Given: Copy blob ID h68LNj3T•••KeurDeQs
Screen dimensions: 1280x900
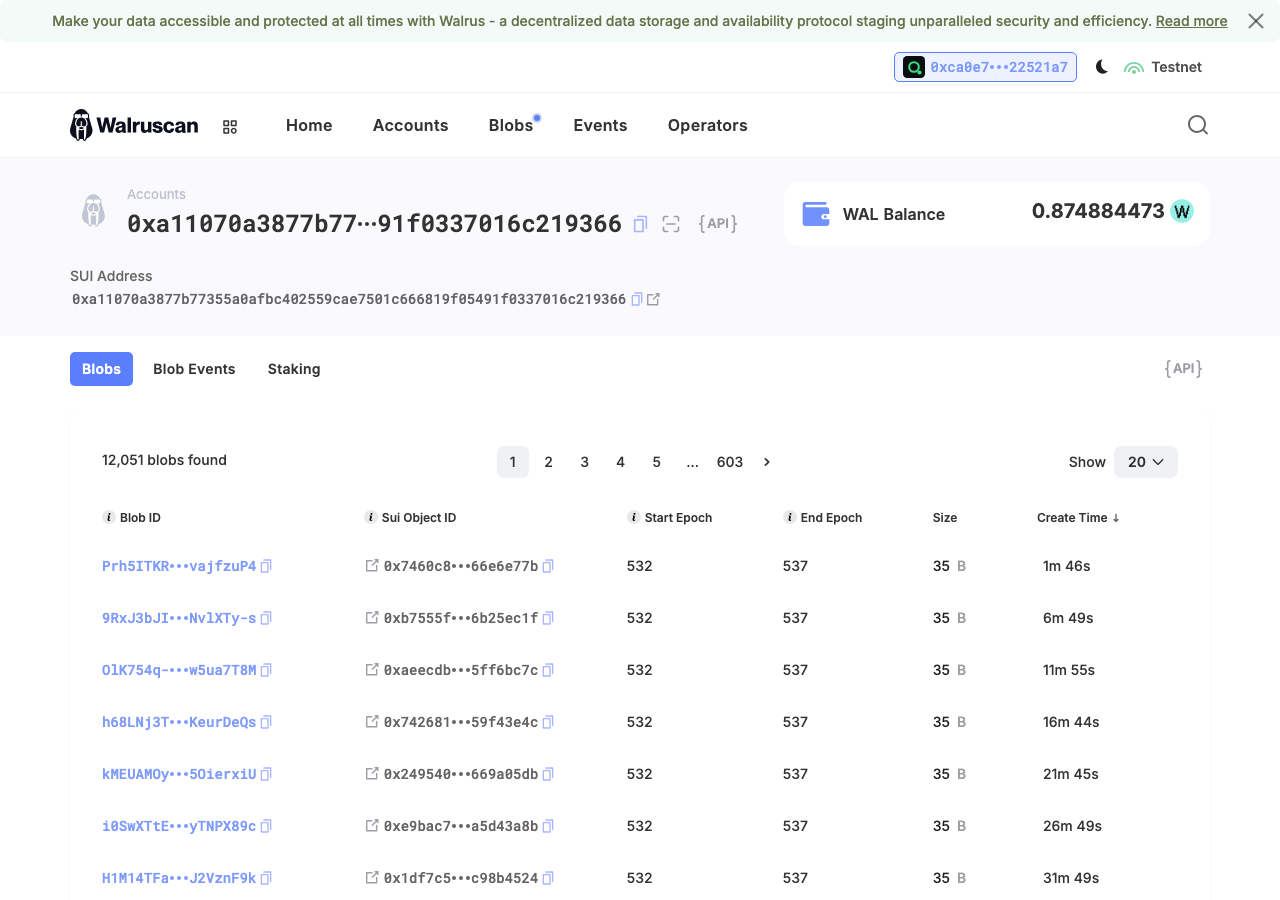Looking at the screenshot, I should [266, 722].
